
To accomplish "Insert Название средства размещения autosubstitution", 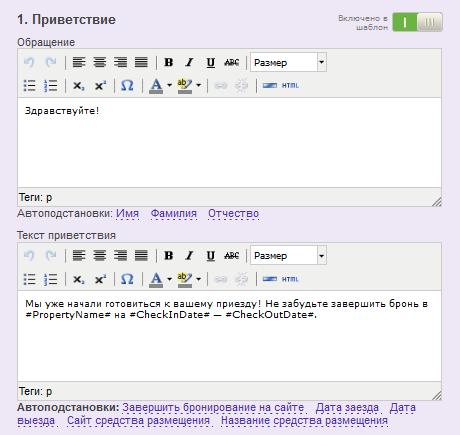I will pos(304,421).
